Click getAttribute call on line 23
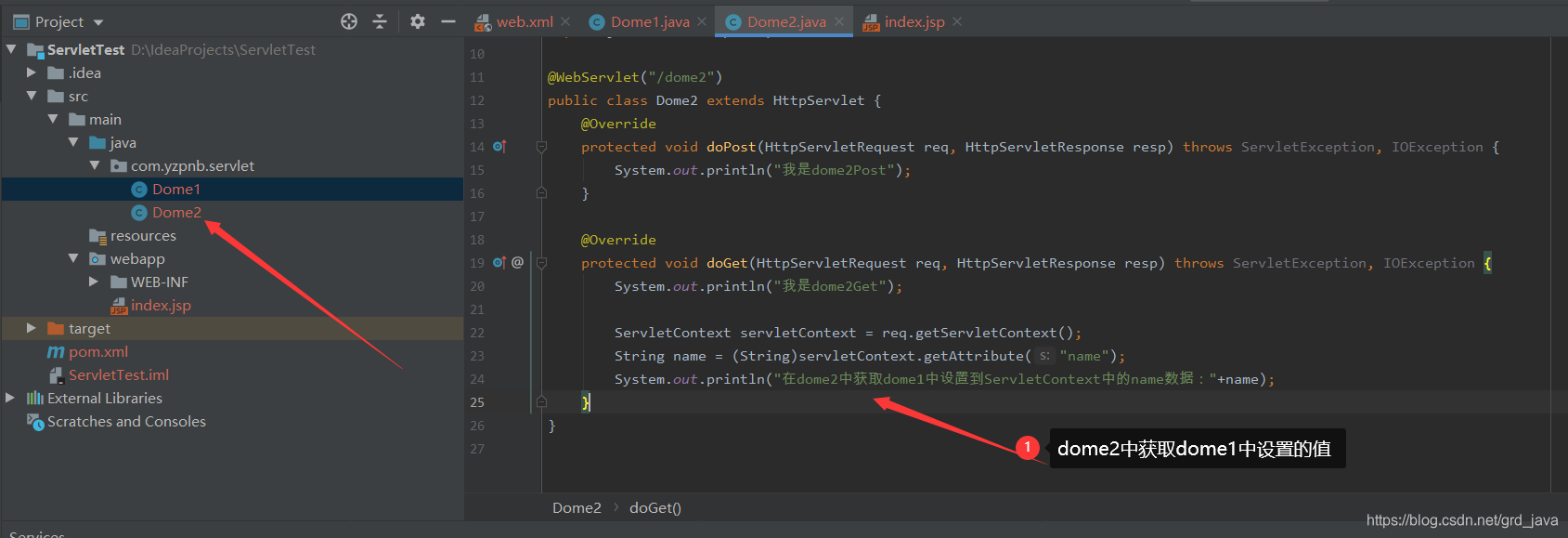1568x538 pixels. 974,356
